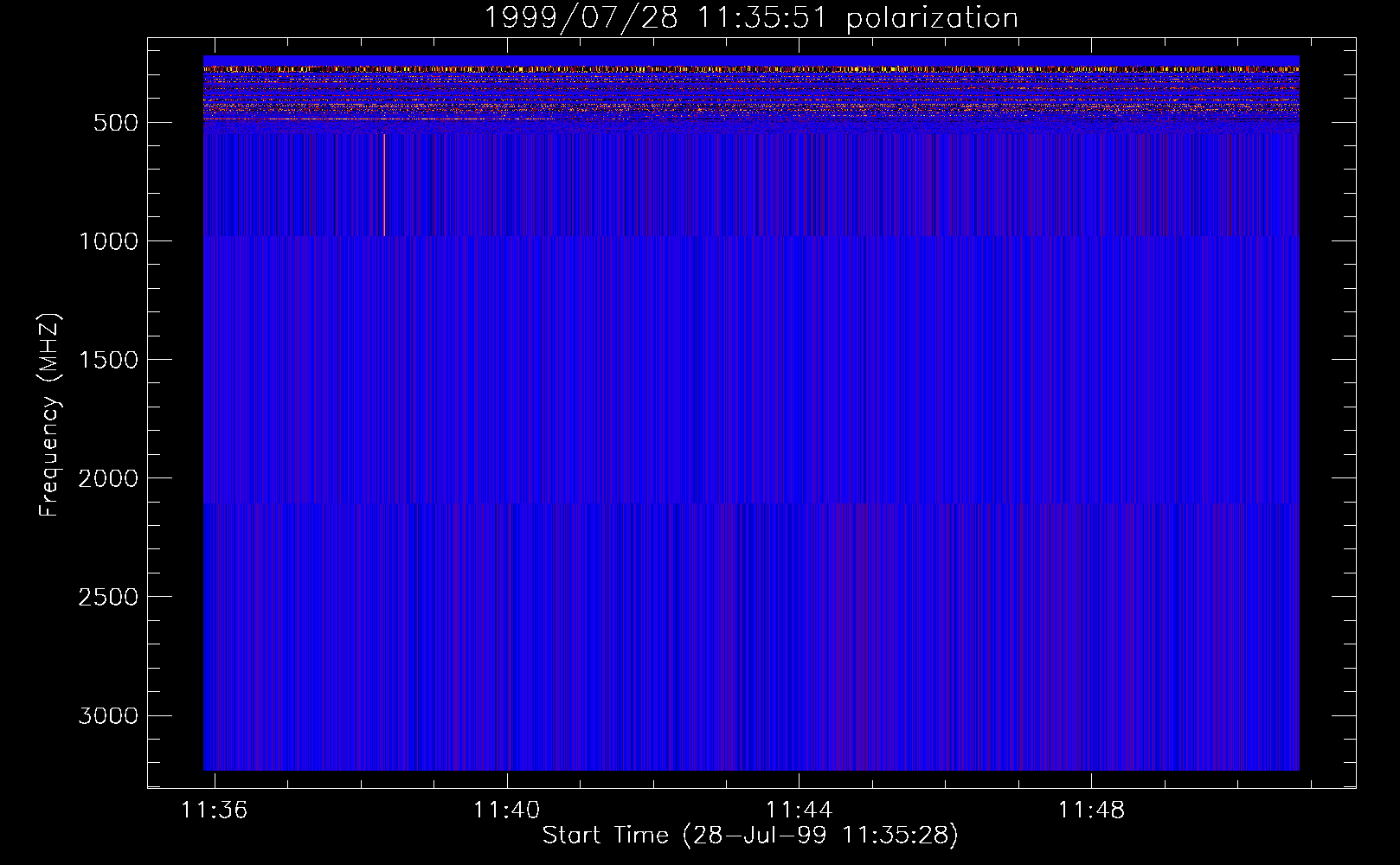This screenshot has width=1400, height=865.
Task: Select the 11:48 time tick label
Action: (x=1091, y=811)
